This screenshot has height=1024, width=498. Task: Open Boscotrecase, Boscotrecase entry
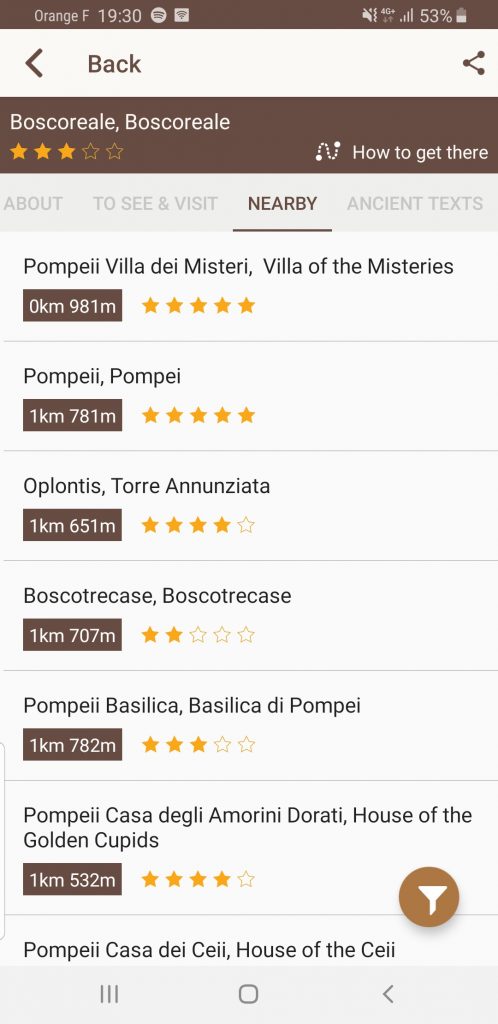click(x=249, y=615)
